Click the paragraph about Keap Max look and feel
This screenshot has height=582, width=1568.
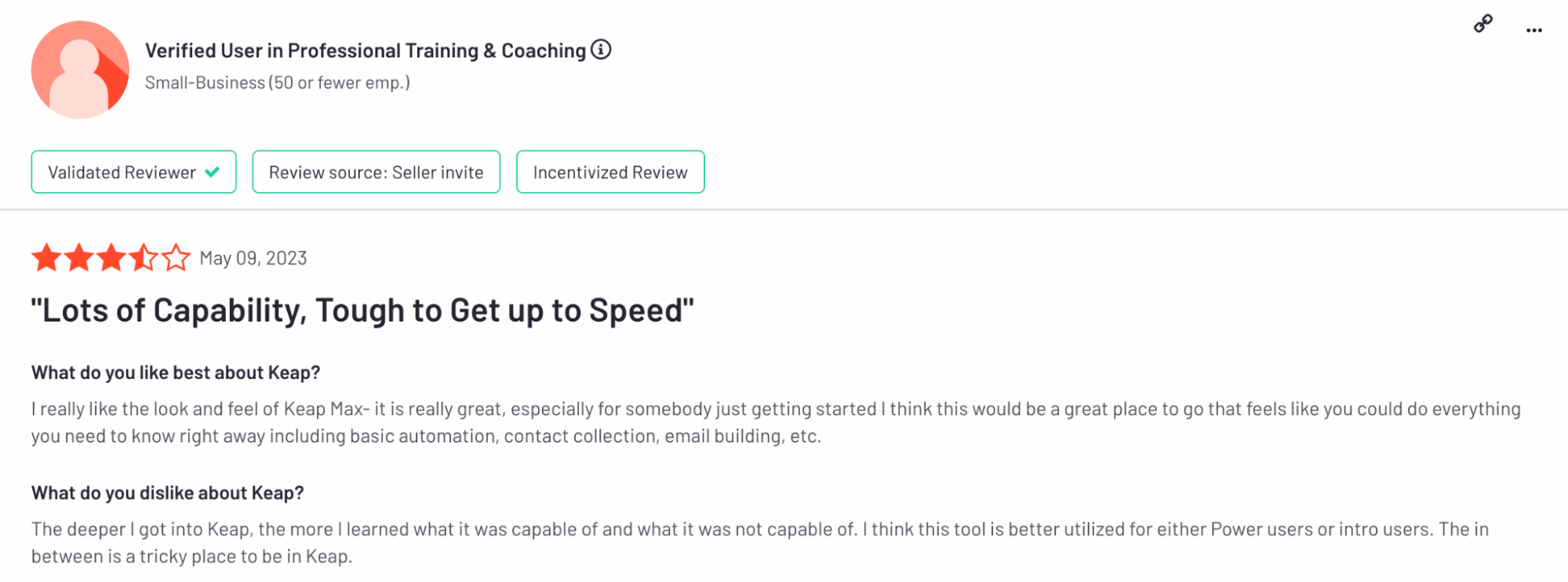pos(777,422)
